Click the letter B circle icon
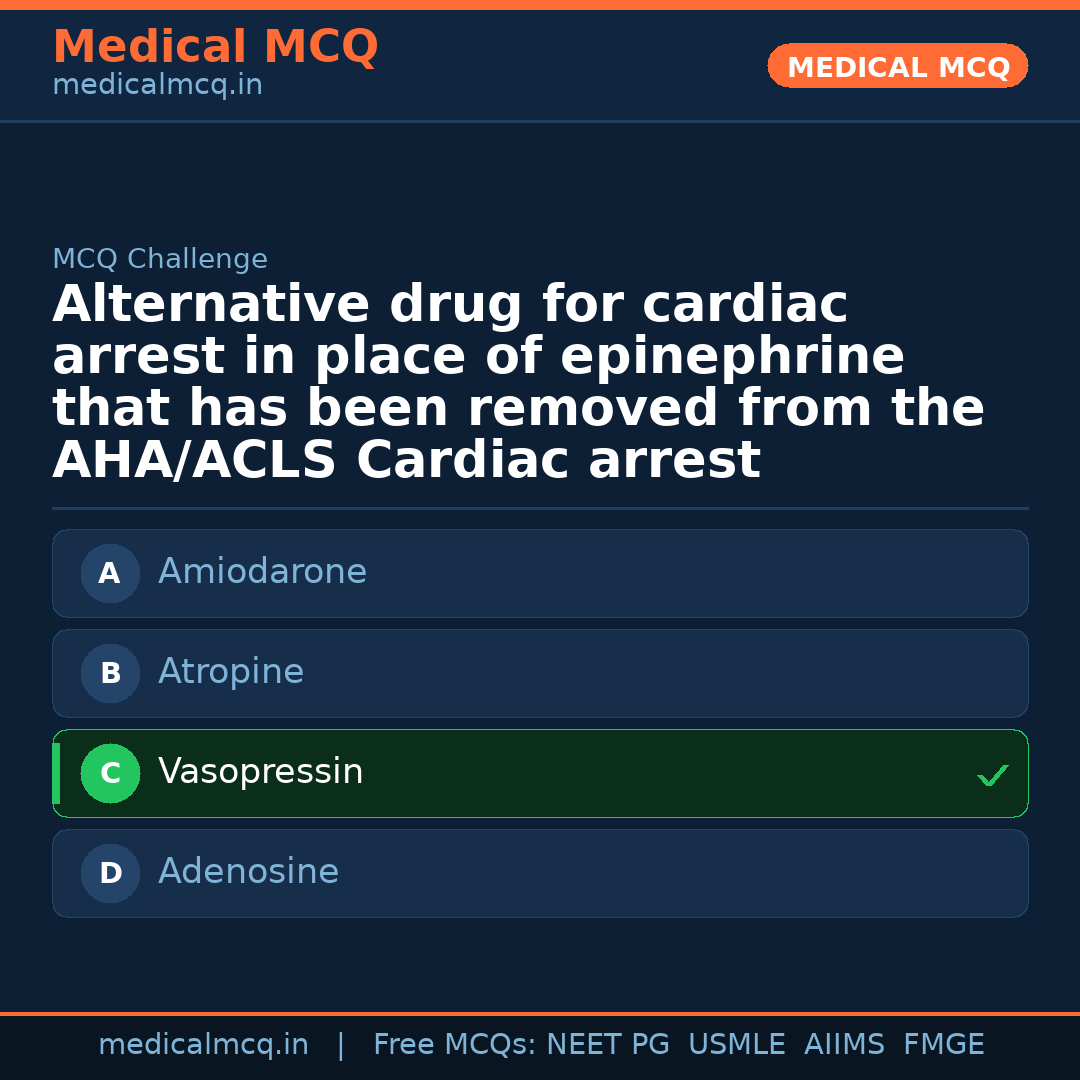The image size is (1080, 1080). (x=110, y=674)
